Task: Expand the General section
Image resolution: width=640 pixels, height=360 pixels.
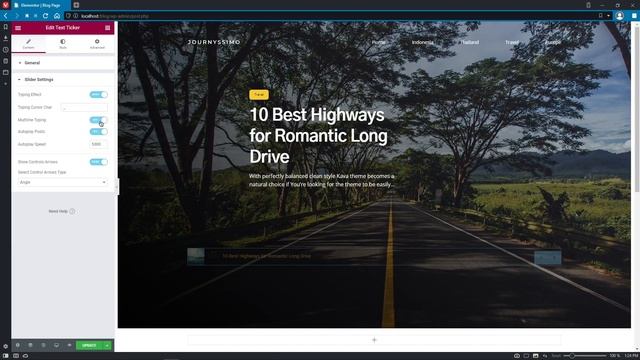Action: [x=63, y=63]
